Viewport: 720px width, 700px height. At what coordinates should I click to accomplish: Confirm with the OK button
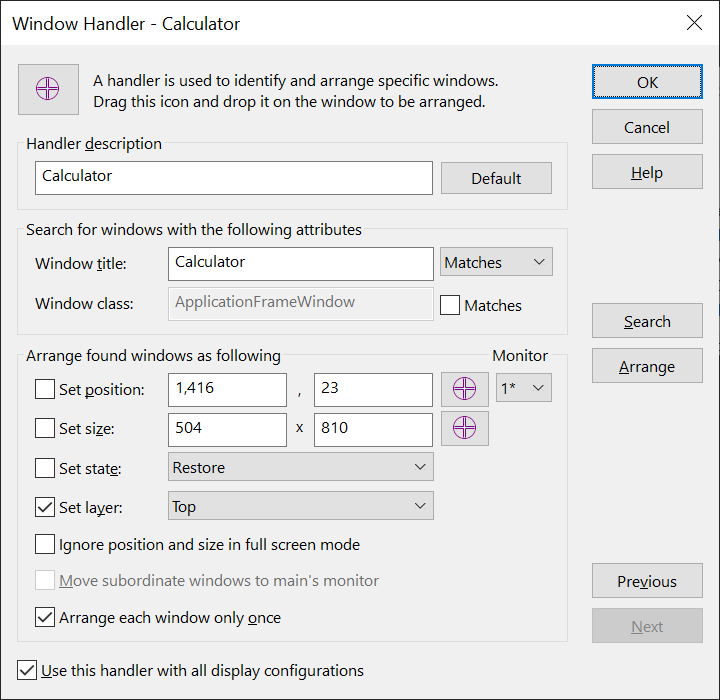click(x=647, y=82)
